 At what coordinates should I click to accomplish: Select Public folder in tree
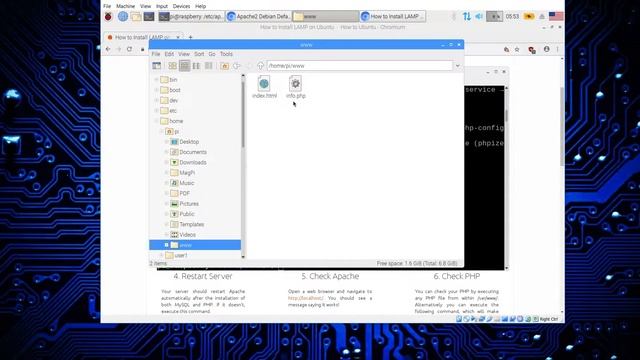pyautogui.click(x=182, y=214)
